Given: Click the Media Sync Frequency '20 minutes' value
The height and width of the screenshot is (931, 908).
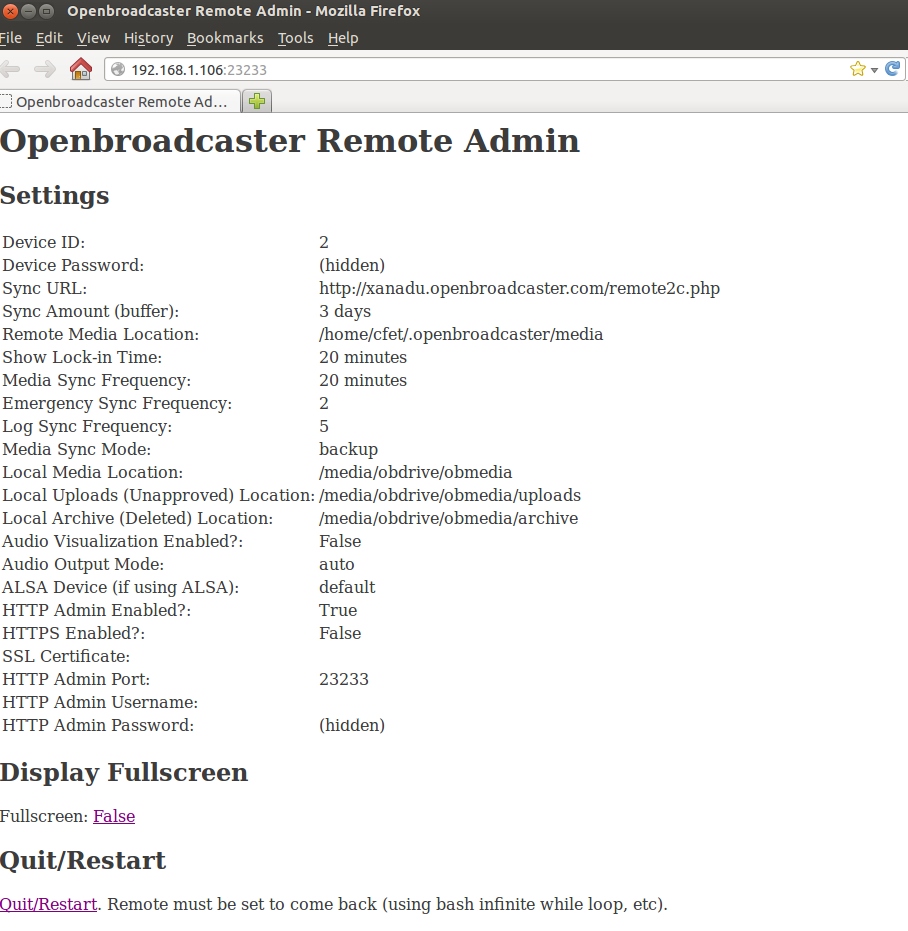Looking at the screenshot, I should [363, 381].
